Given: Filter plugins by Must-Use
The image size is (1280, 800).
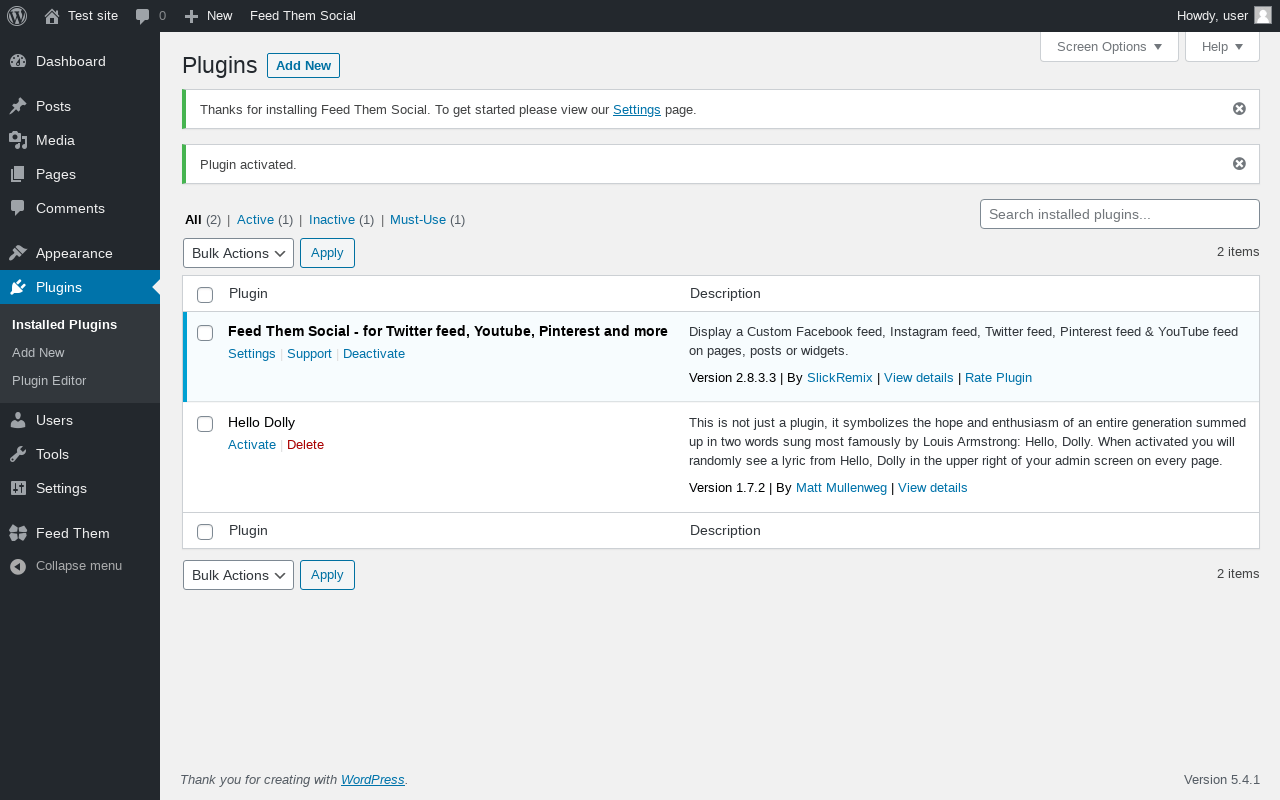Looking at the screenshot, I should [418, 220].
